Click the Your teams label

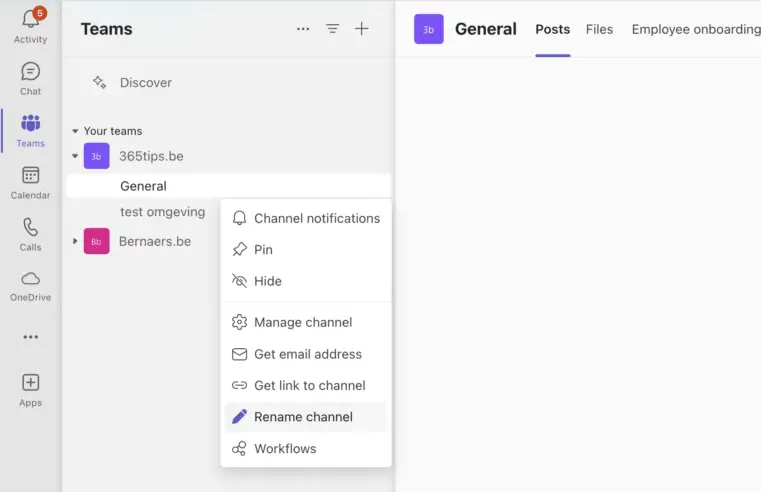pos(113,131)
